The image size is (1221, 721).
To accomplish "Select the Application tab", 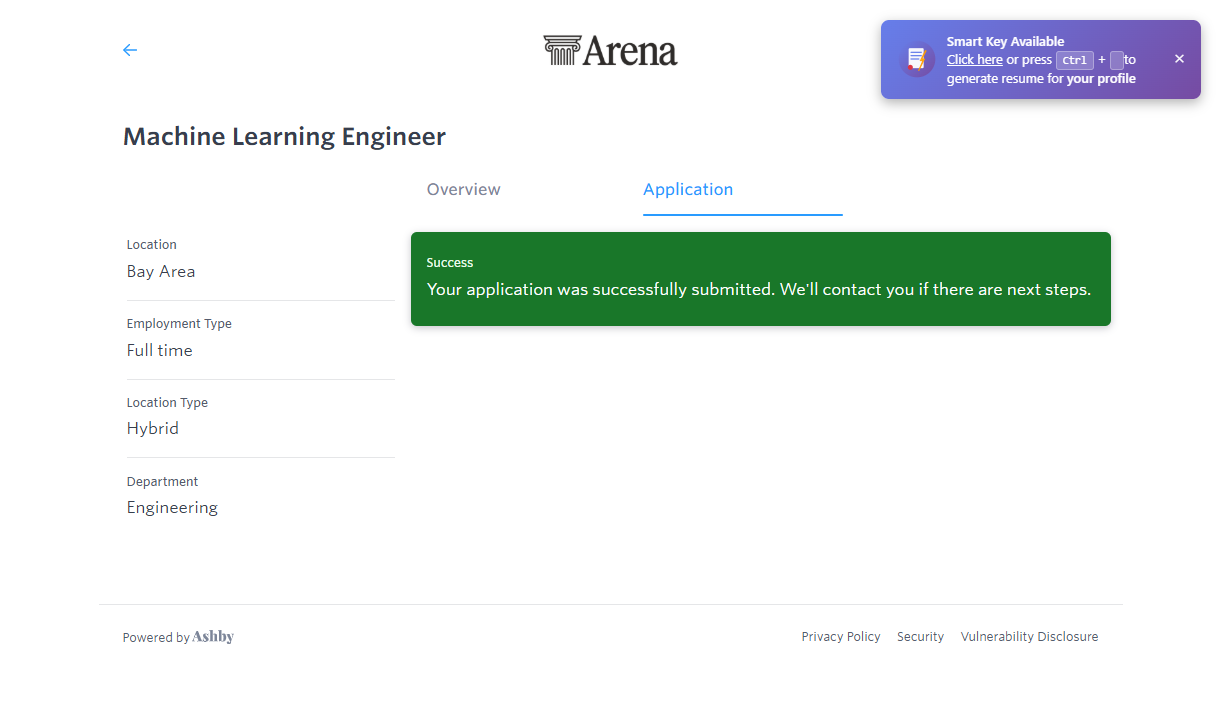I will point(688,190).
